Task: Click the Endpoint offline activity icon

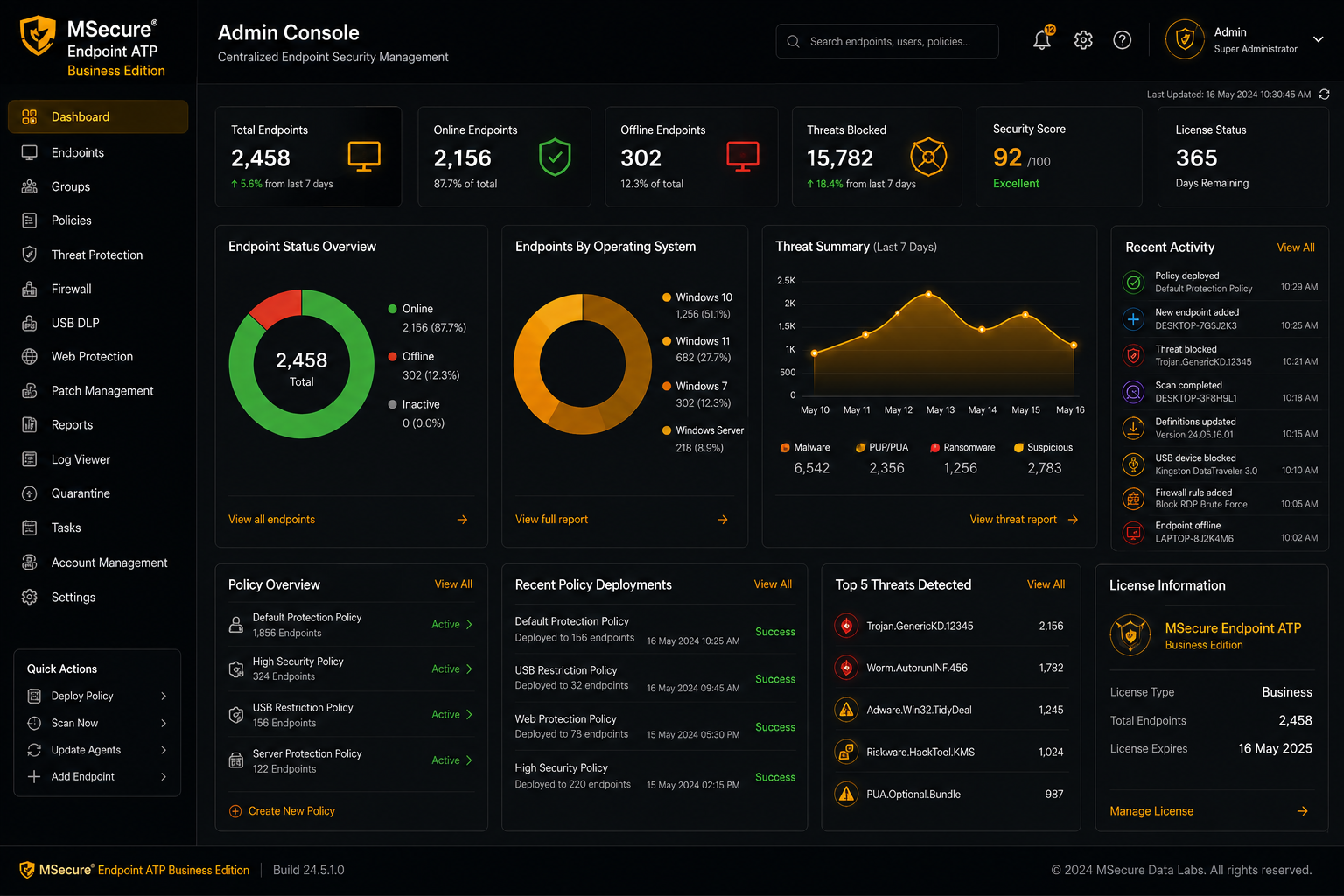Action: (x=1133, y=532)
